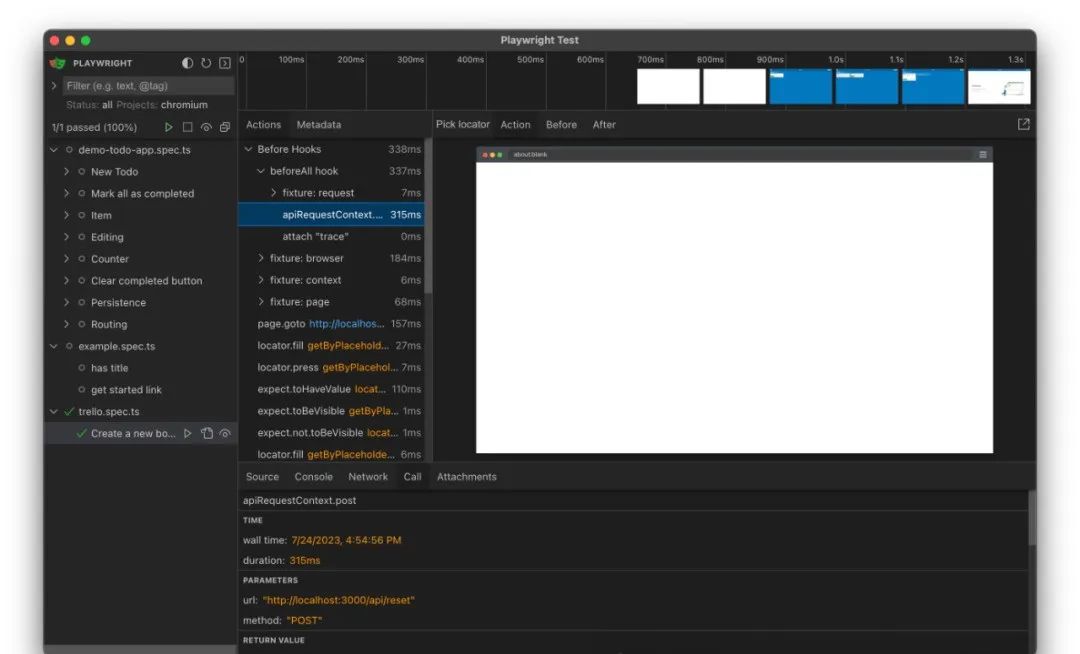Open the After snapshot tab
1080x654 pixels.
point(604,125)
